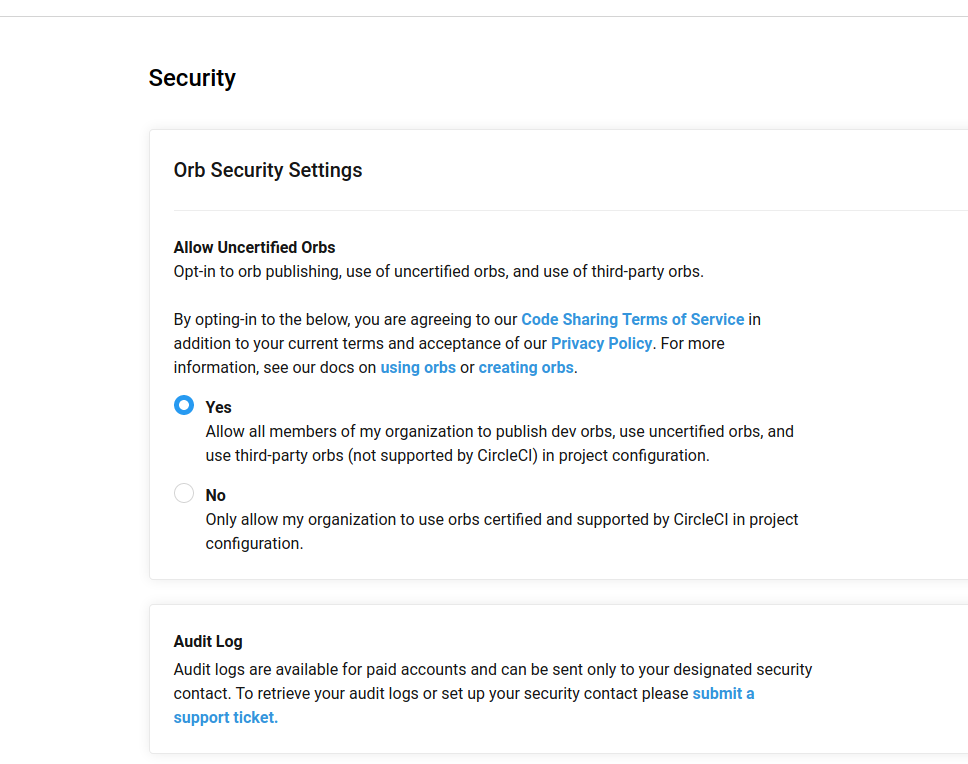The height and width of the screenshot is (764, 968).
Task: Click 'Only allow my organization' description text
Action: click(501, 520)
